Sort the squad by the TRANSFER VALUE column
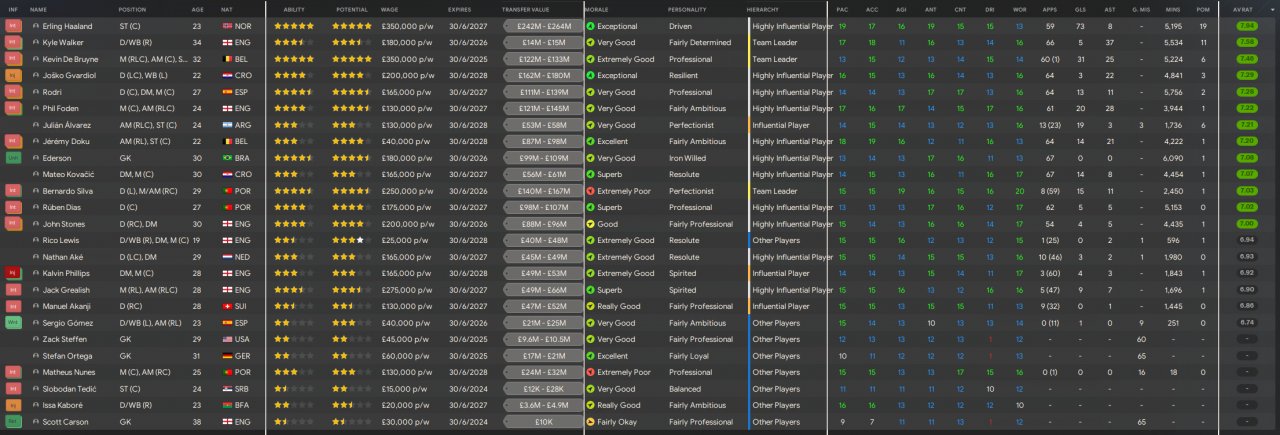 pyautogui.click(x=527, y=8)
